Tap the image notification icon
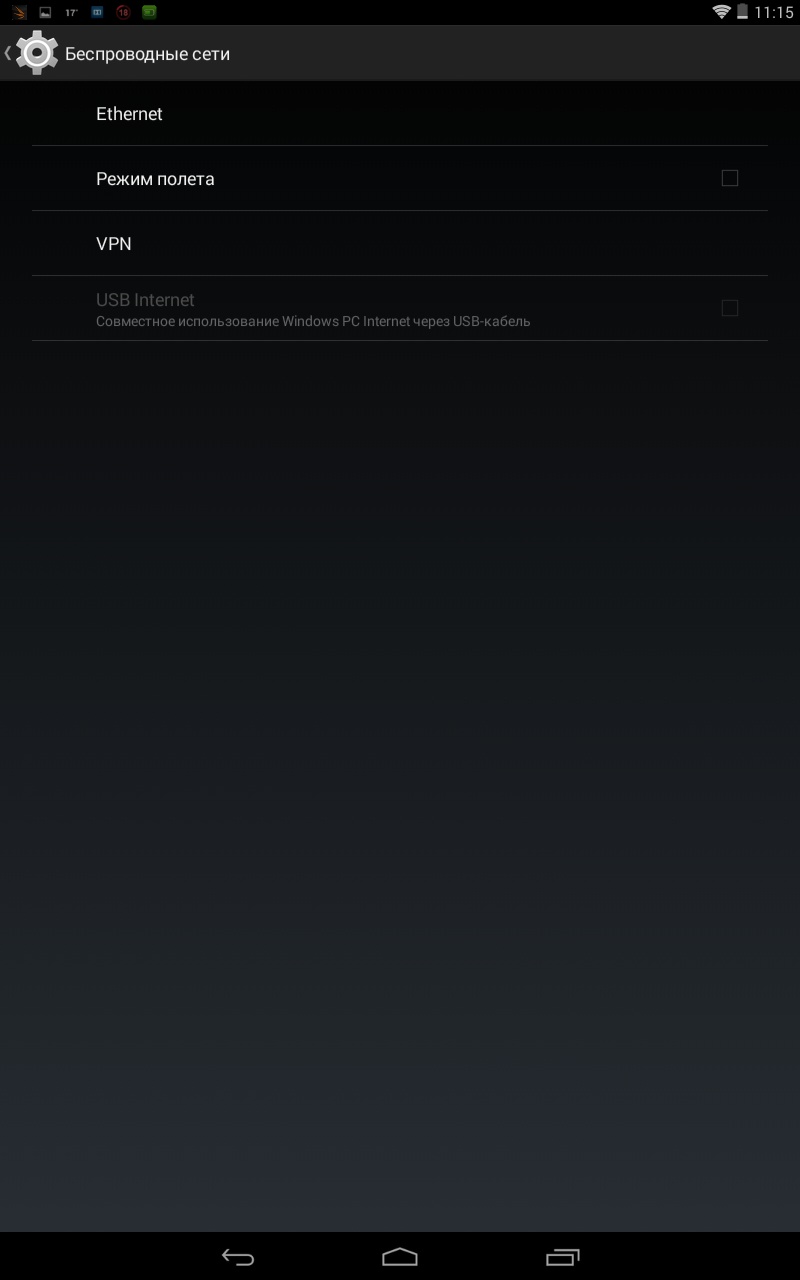Viewport: 800px width, 1280px height. [x=45, y=13]
